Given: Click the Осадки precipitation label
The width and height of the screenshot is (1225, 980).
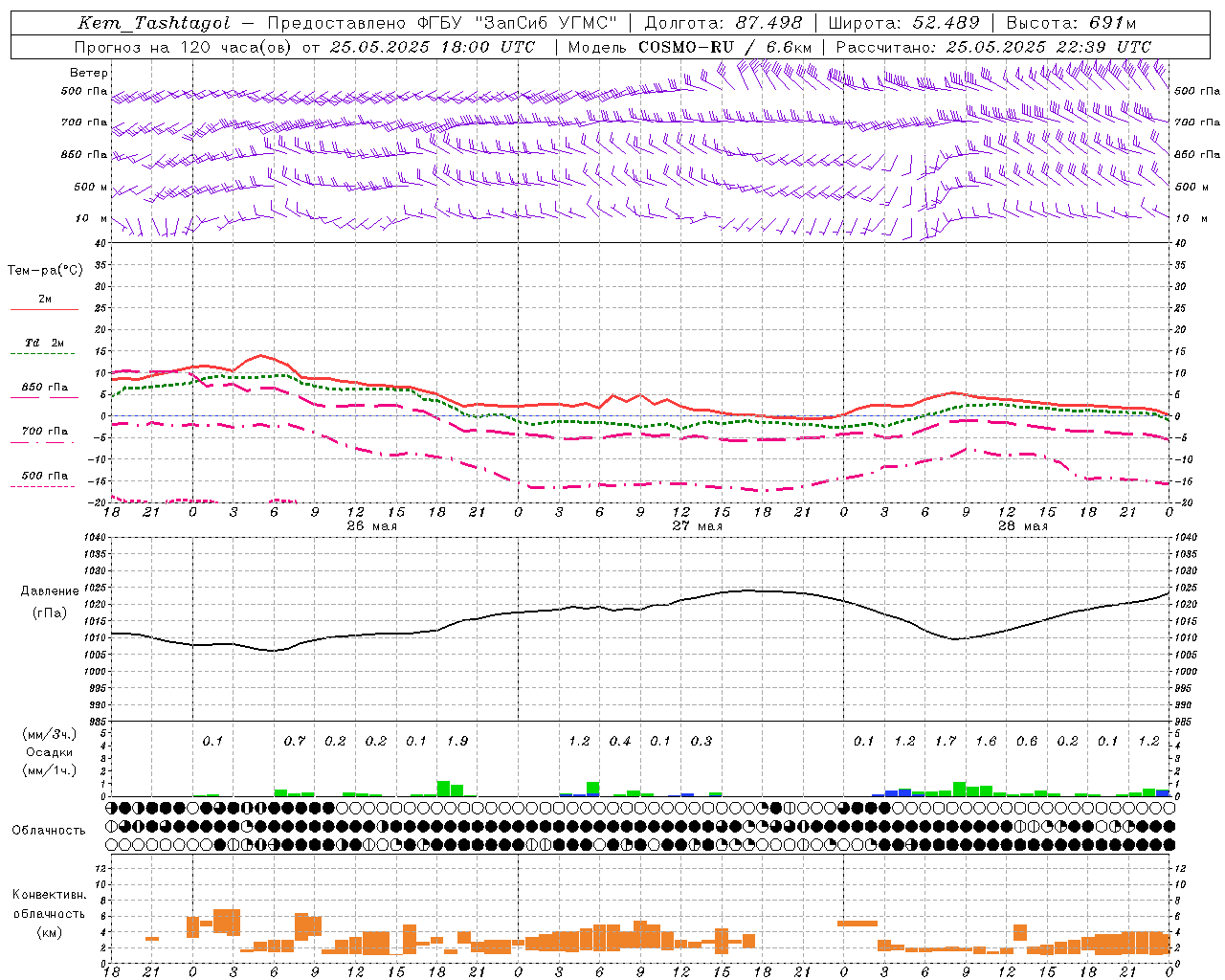Looking at the screenshot, I should [x=49, y=752].
